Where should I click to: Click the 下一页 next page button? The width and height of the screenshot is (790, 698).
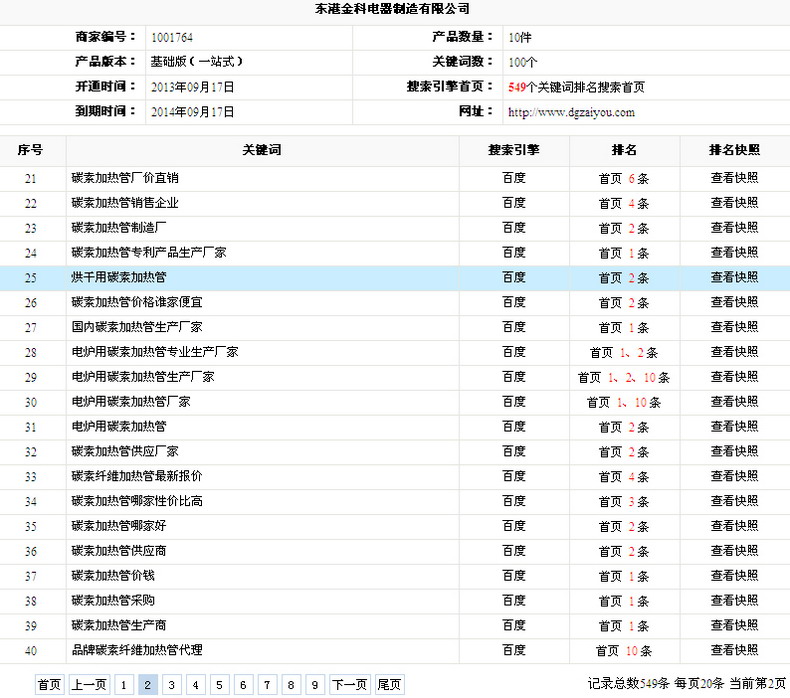point(350,684)
